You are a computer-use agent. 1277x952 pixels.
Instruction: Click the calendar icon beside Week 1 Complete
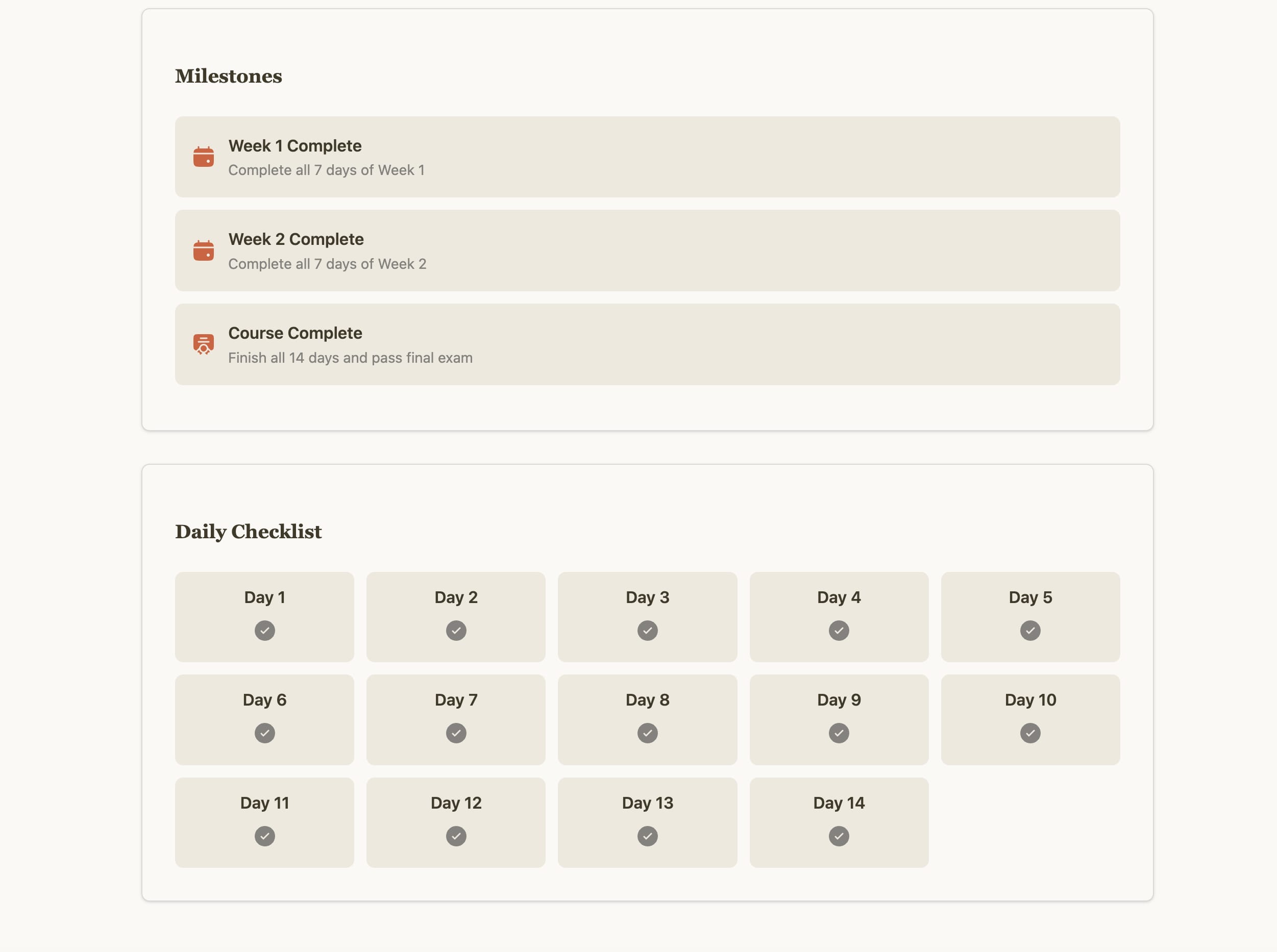click(204, 157)
